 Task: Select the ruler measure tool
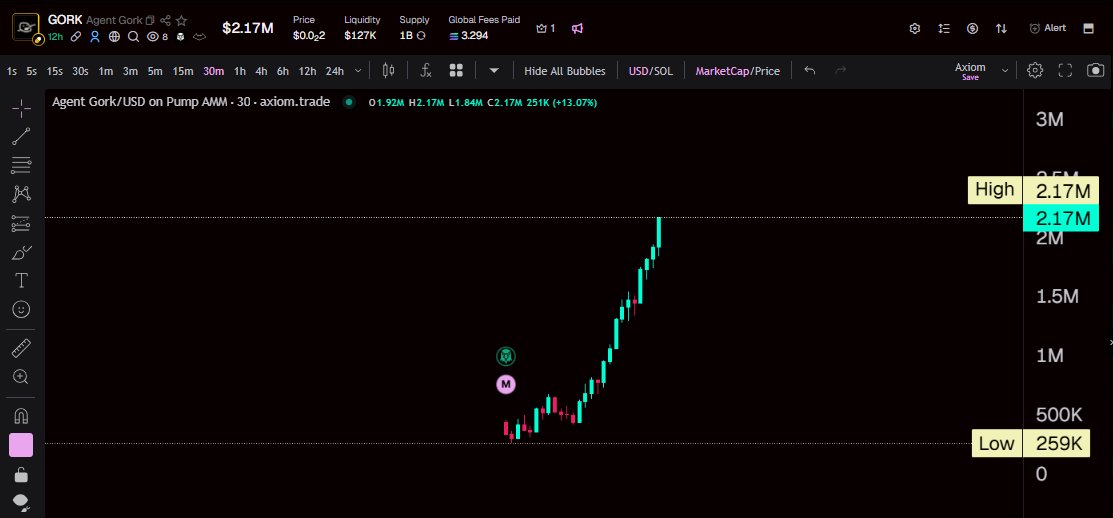coord(21,348)
